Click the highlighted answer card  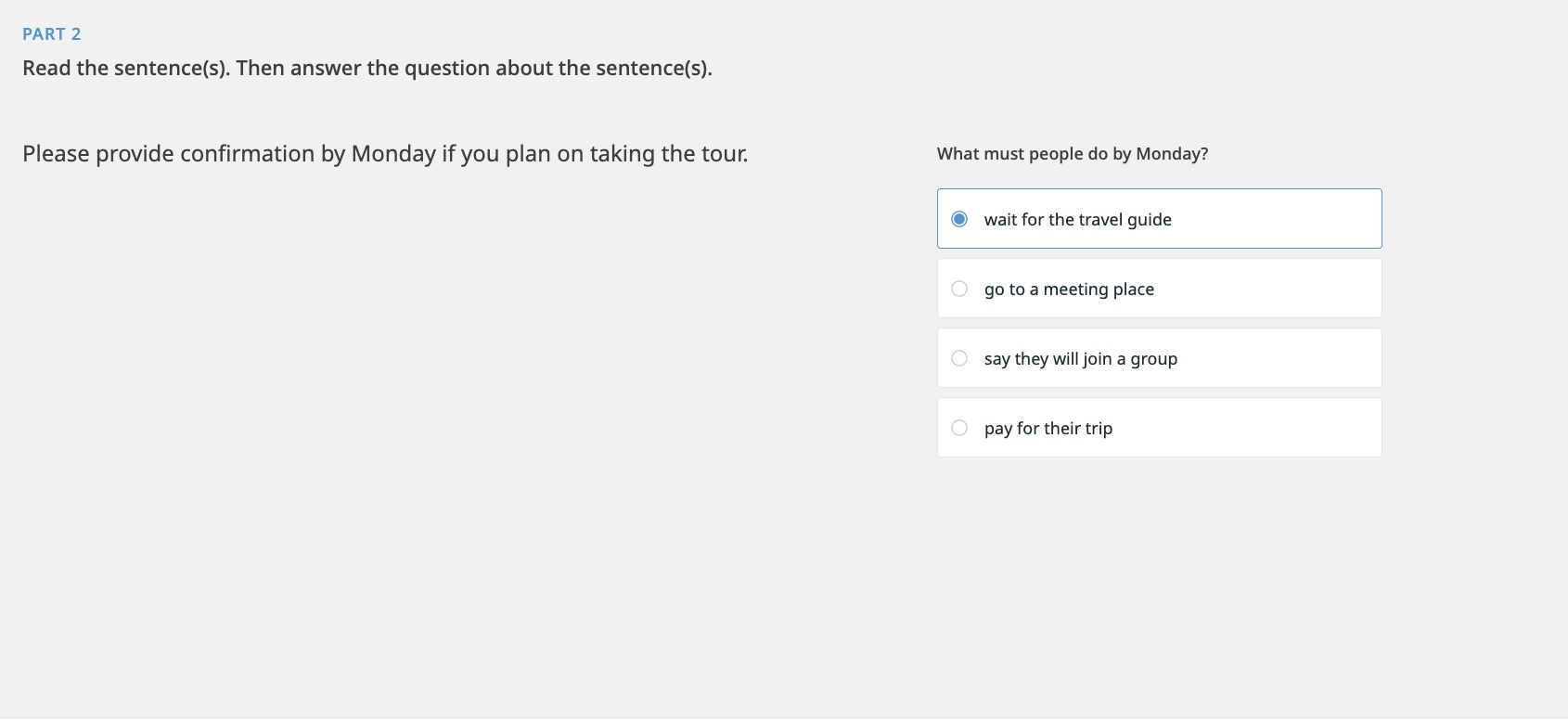(x=1159, y=219)
